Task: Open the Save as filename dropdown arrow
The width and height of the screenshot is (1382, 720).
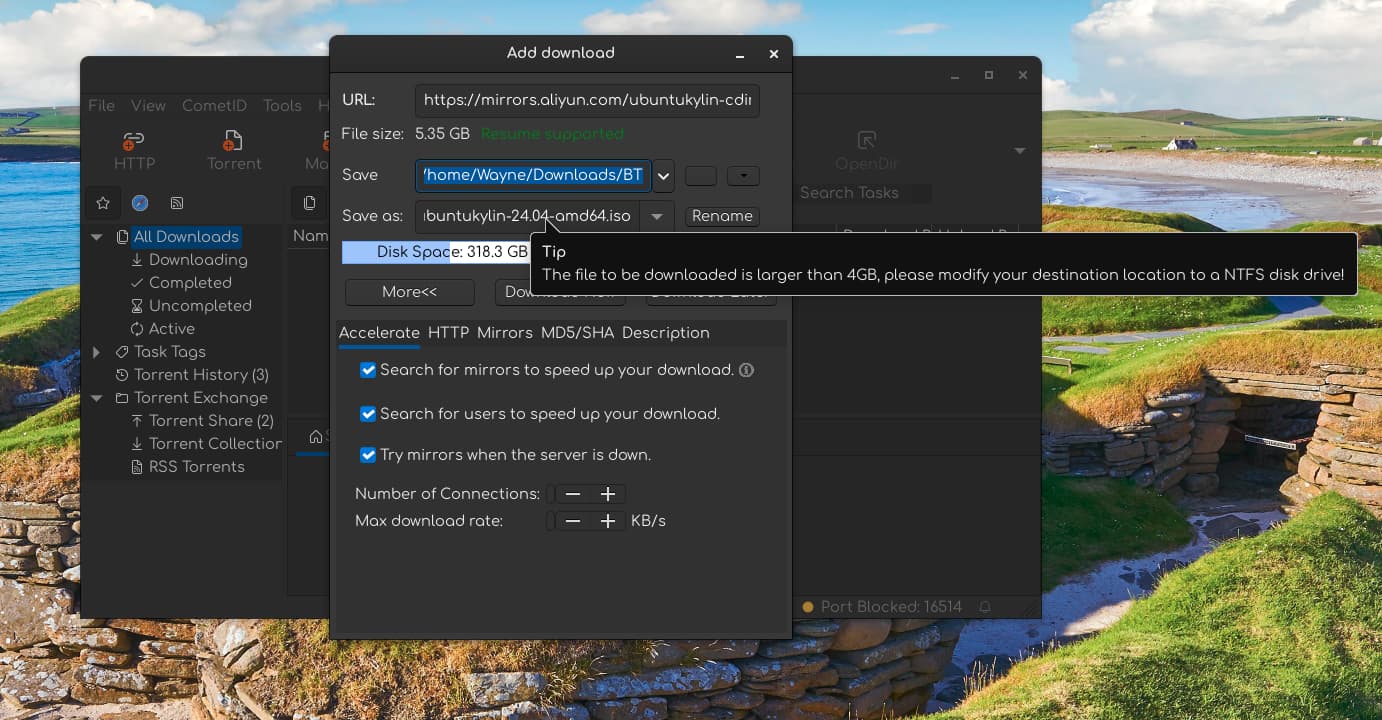Action: pos(657,216)
